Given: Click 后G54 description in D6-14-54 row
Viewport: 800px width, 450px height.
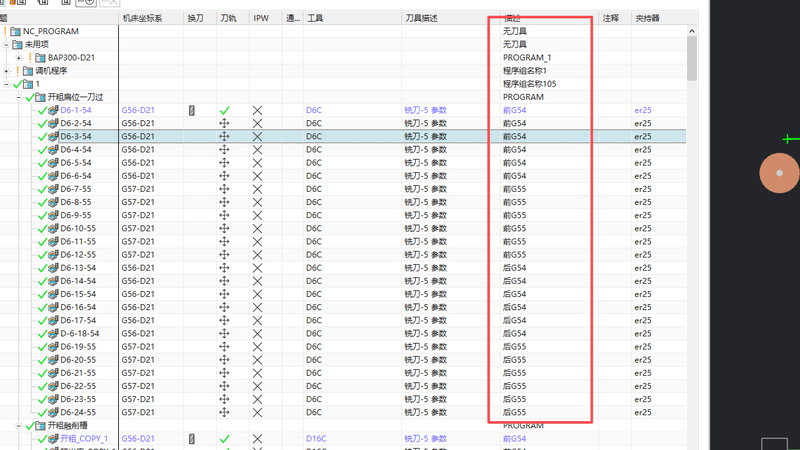Looking at the screenshot, I should coord(514,281).
